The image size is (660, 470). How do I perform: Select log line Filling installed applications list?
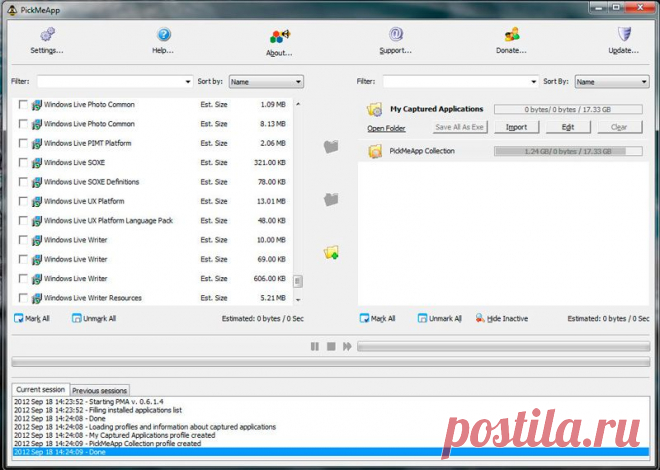pyautogui.click(x=331, y=410)
